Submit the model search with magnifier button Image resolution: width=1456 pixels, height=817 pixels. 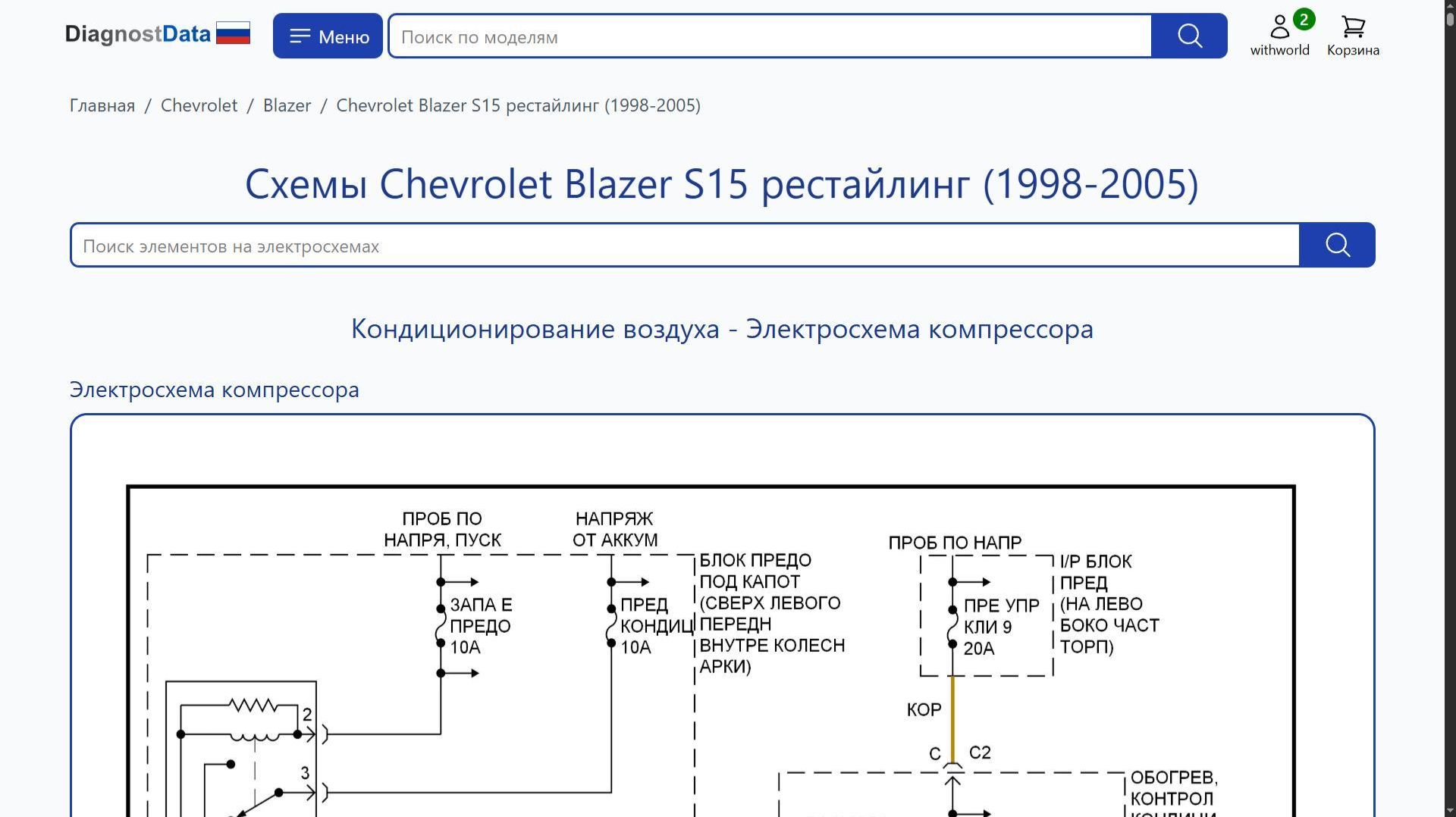tap(1189, 36)
